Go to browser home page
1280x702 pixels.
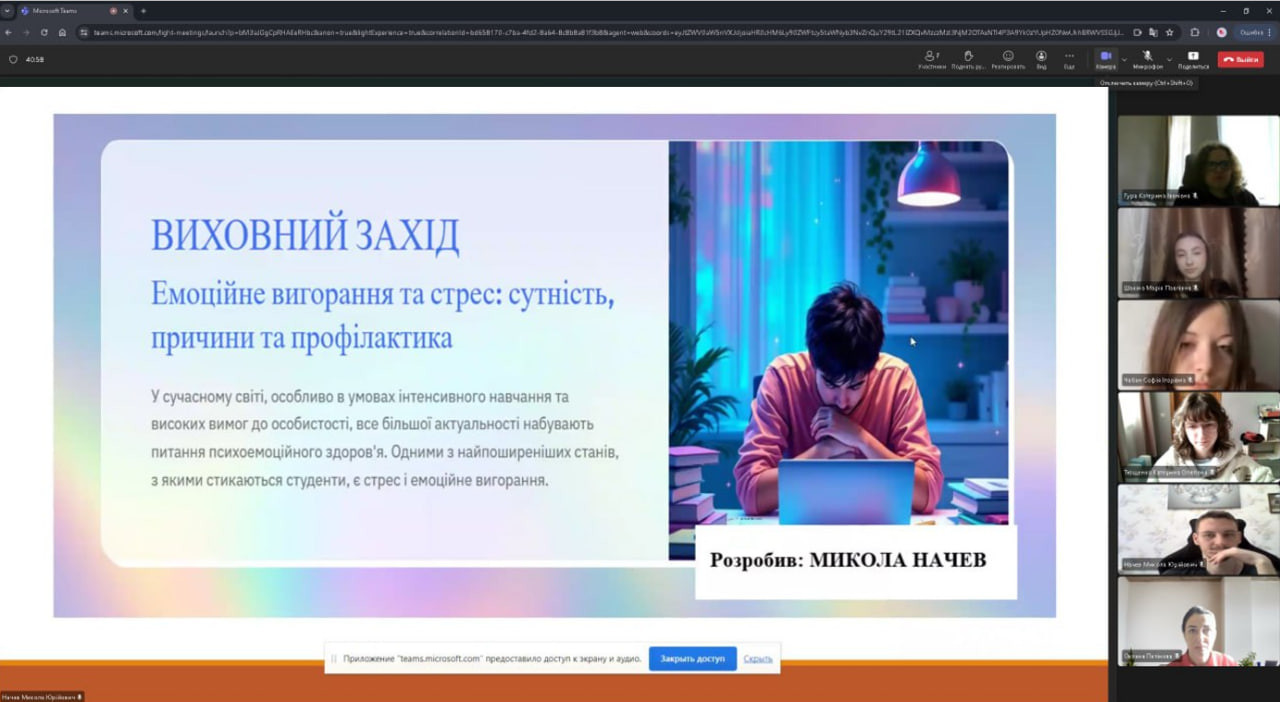point(62,32)
